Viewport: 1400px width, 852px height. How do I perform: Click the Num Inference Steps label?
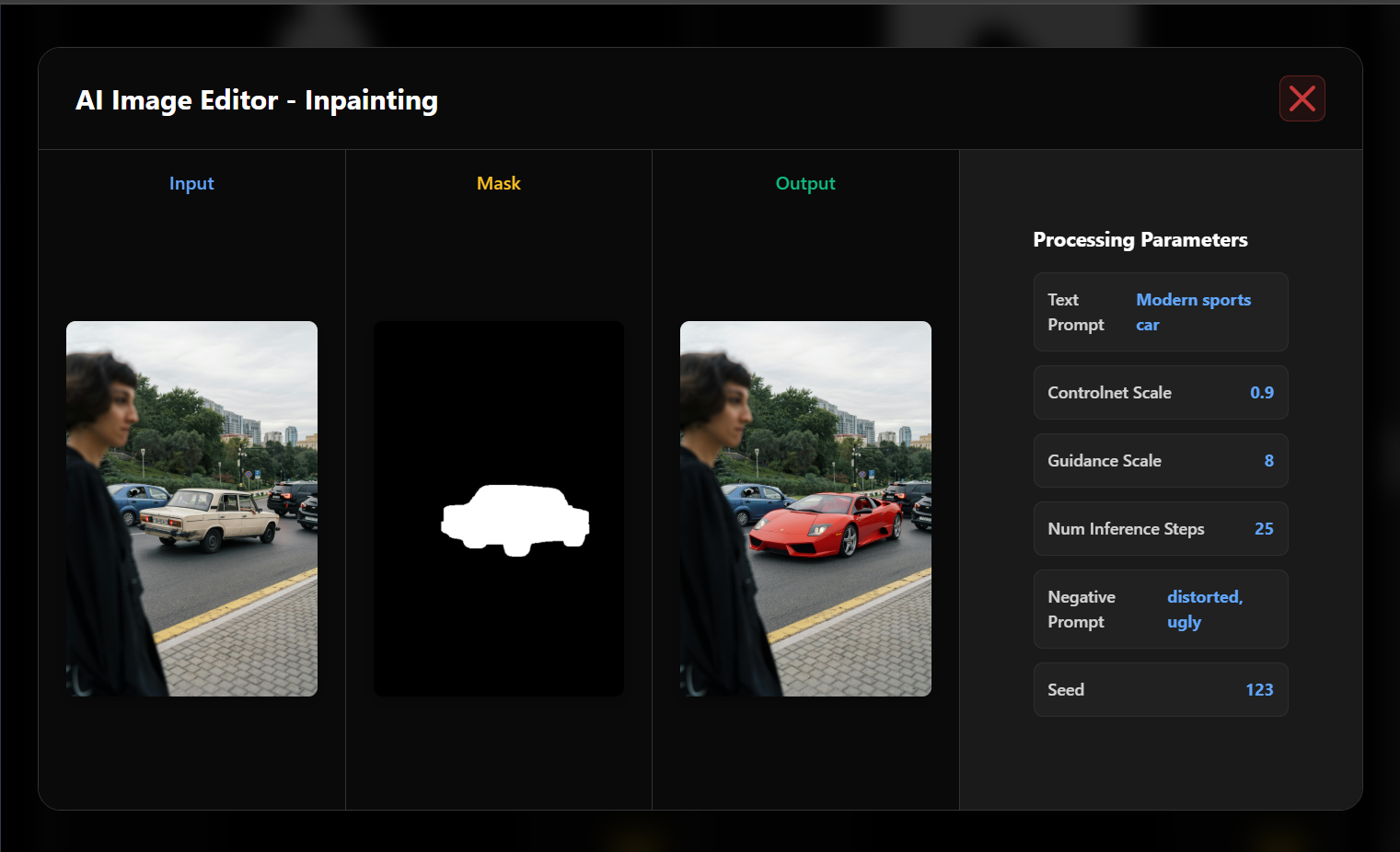tap(1126, 529)
